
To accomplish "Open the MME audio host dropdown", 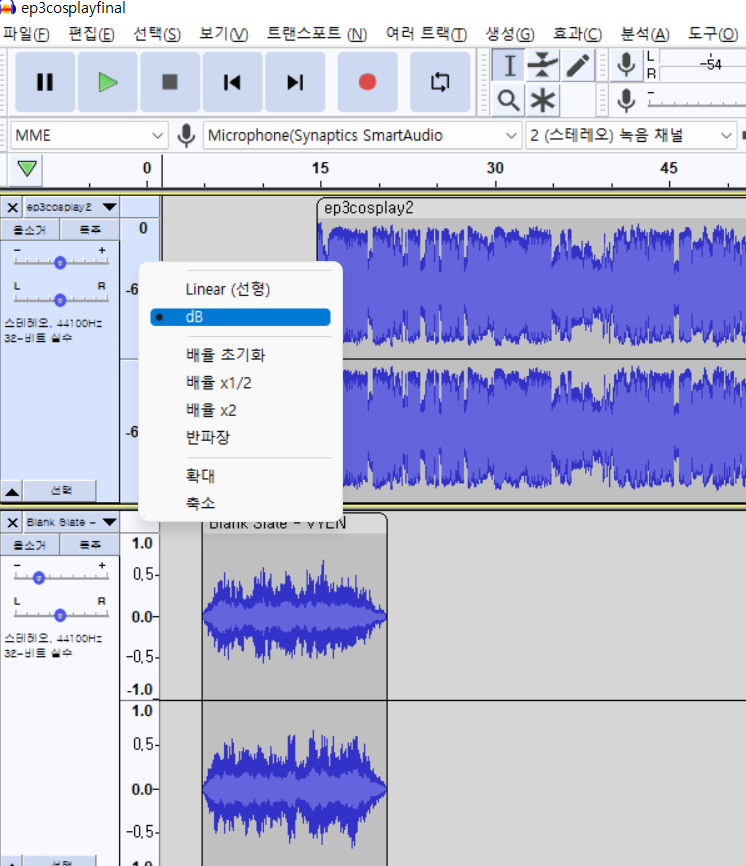I will (x=88, y=135).
